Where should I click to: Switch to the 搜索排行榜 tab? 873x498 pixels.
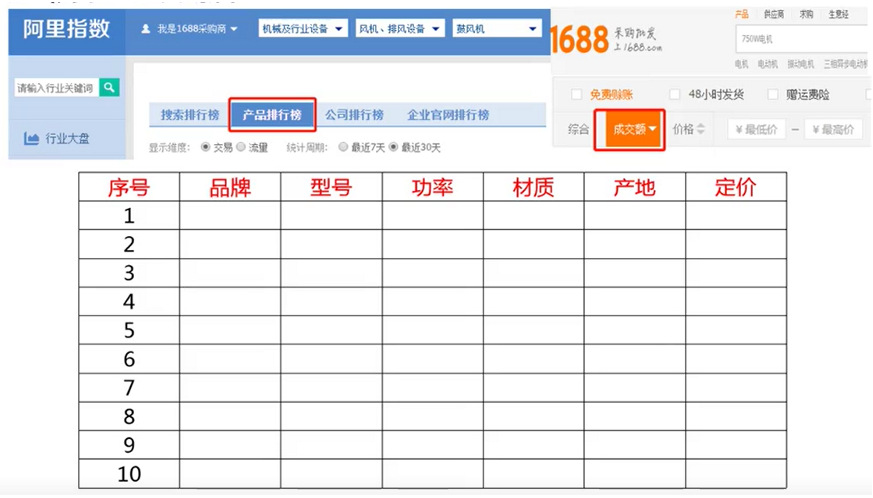[x=189, y=115]
